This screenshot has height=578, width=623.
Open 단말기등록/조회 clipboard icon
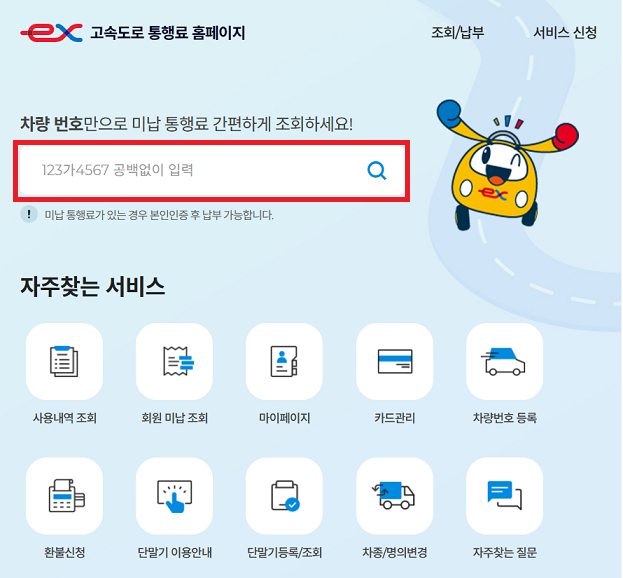click(284, 496)
